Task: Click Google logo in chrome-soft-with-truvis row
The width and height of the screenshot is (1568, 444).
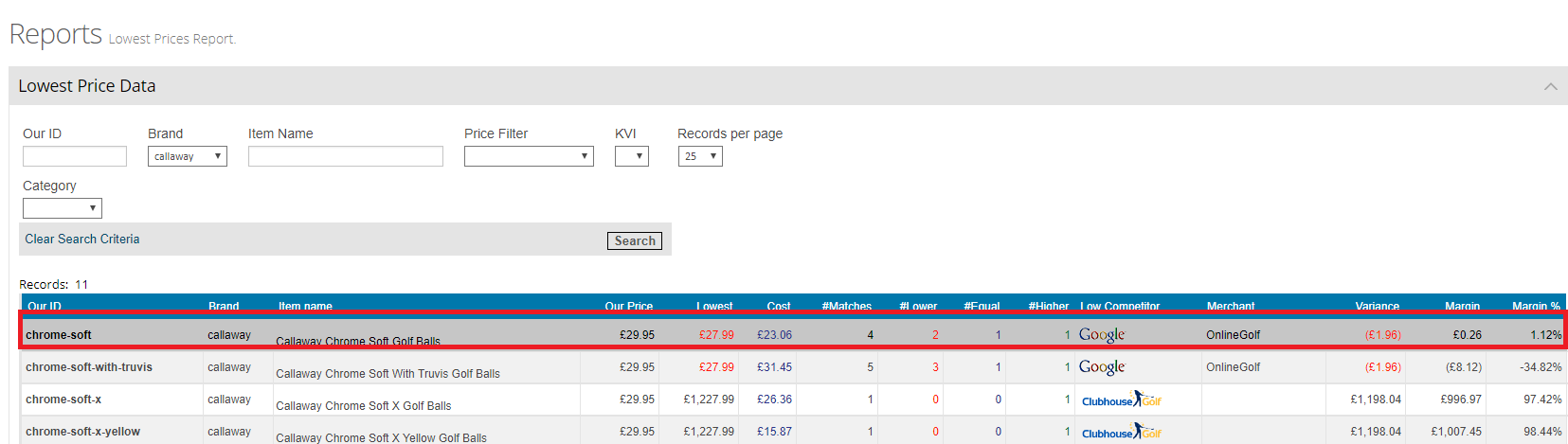Action: point(1101,367)
